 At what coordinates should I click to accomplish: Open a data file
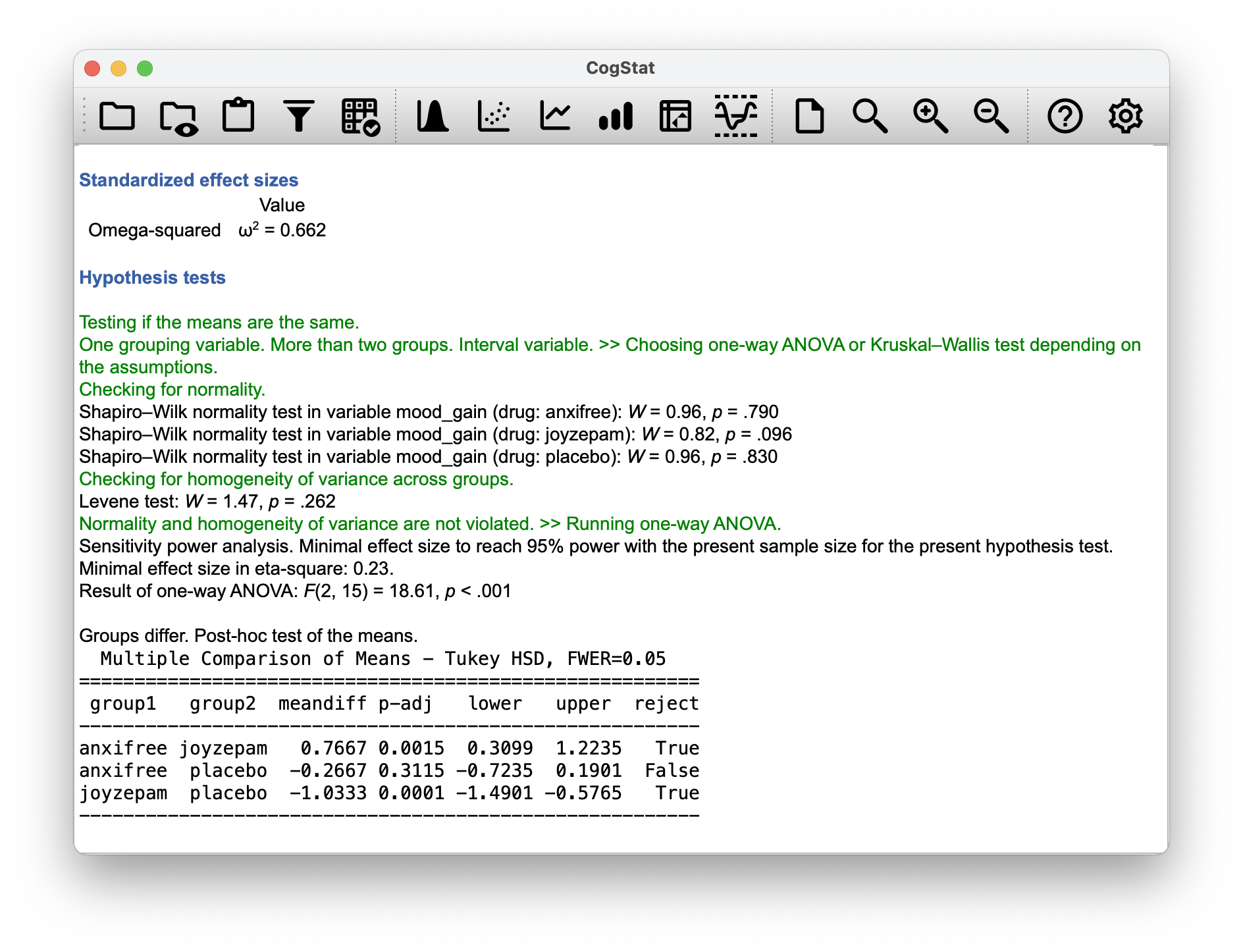[x=119, y=116]
